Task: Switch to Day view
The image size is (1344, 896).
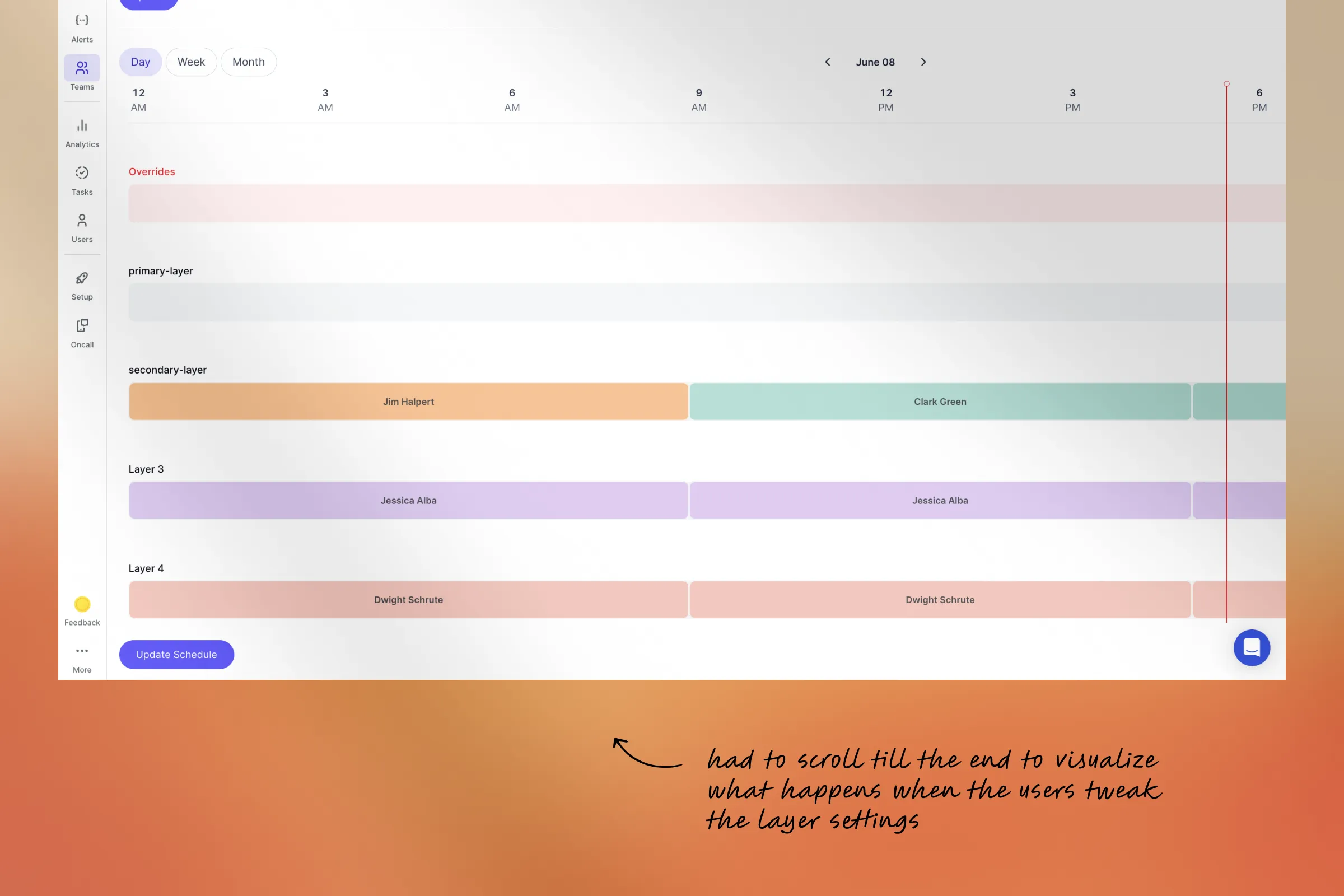Action: pos(139,62)
